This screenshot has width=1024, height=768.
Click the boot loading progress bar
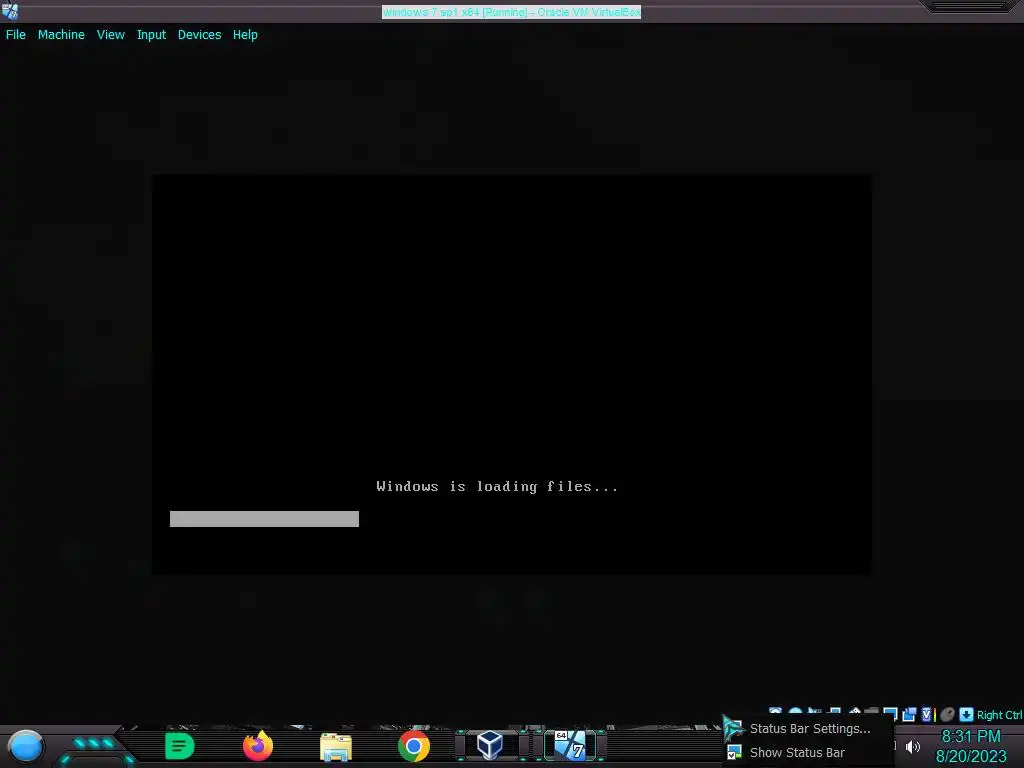[x=264, y=519]
